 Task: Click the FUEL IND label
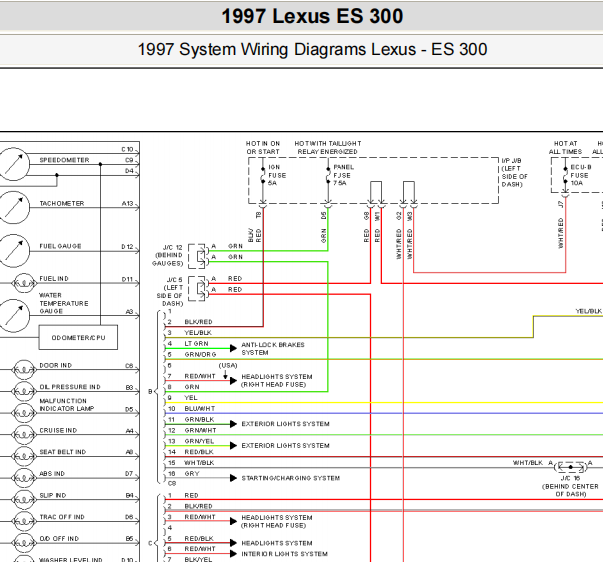(x=54, y=278)
